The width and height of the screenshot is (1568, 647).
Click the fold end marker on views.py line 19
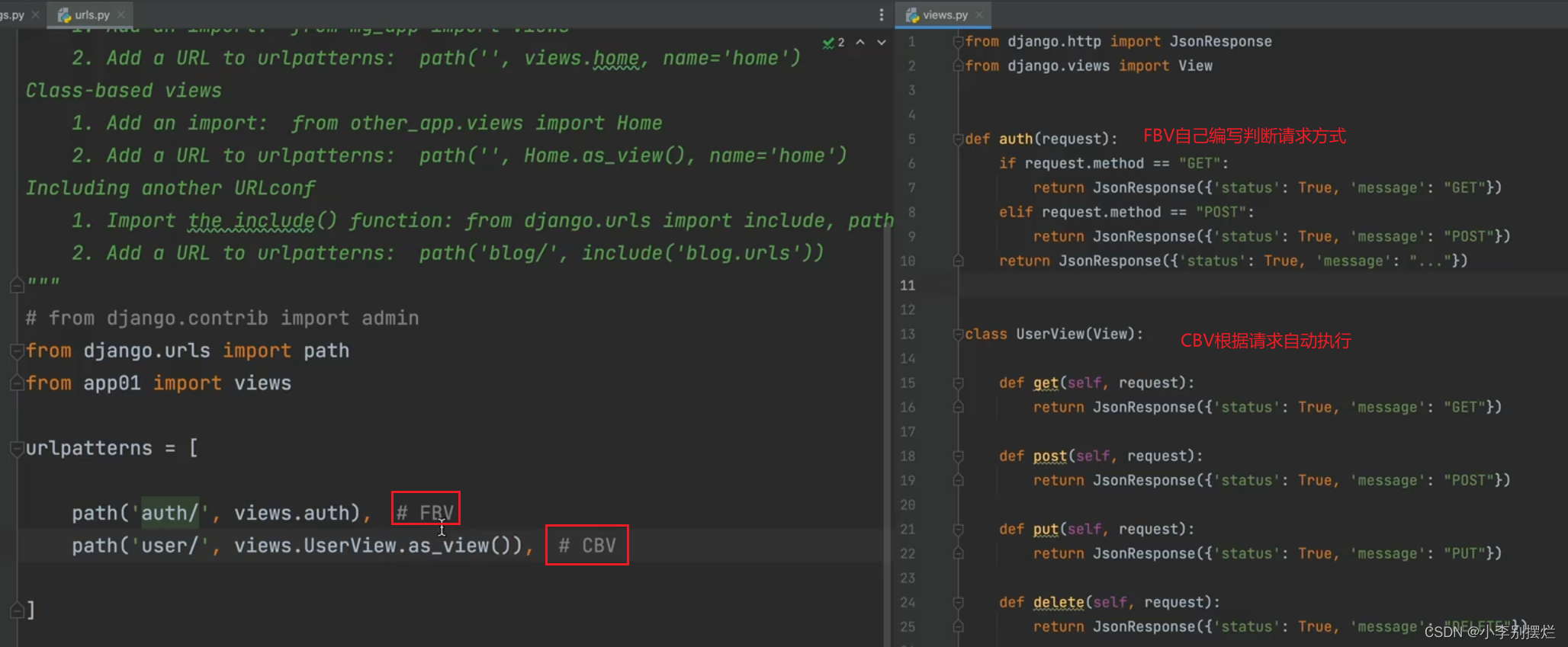tap(959, 481)
